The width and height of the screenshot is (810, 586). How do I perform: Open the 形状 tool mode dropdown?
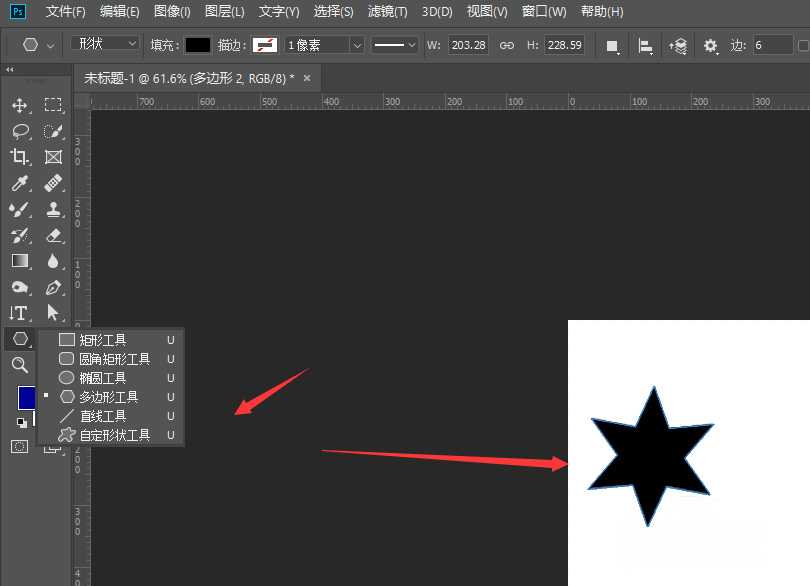(105, 44)
